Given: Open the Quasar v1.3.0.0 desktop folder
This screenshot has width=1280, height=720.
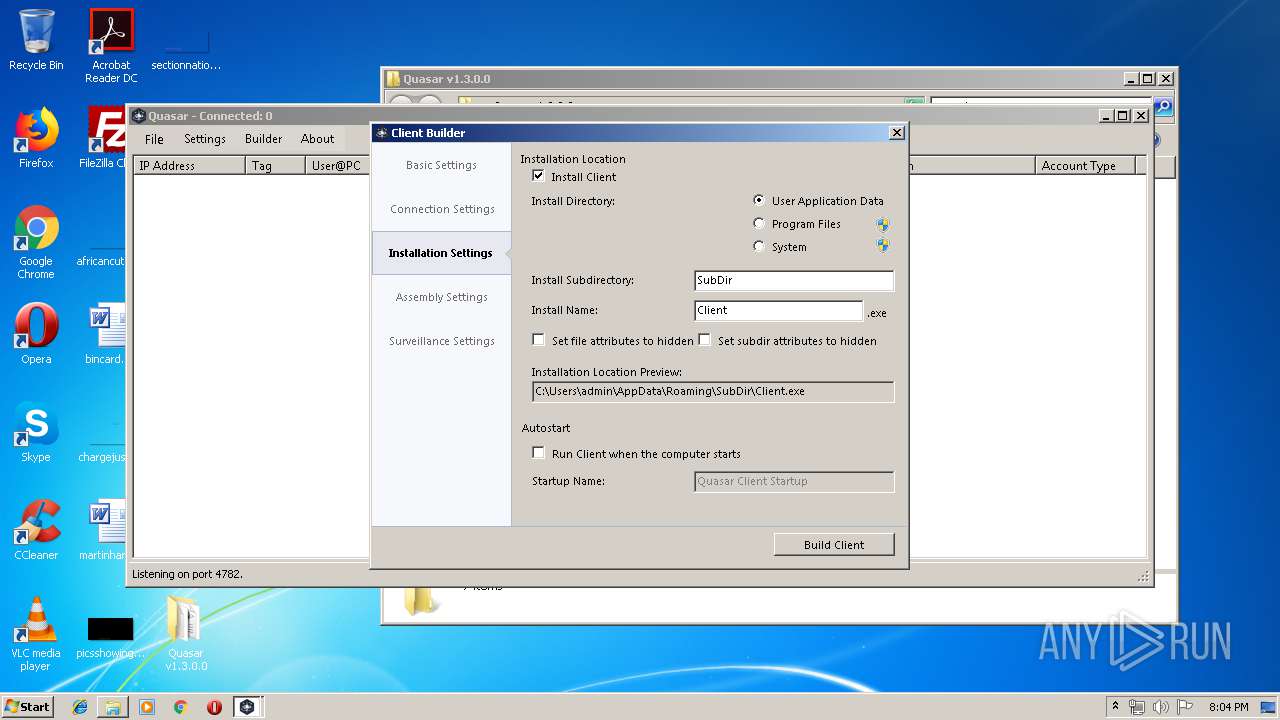Looking at the screenshot, I should pos(186,634).
